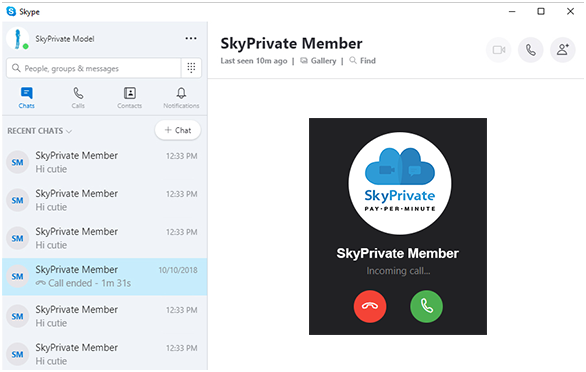Accept the incoming call with green button
Viewport: 586px width, 372px height.
426,306
